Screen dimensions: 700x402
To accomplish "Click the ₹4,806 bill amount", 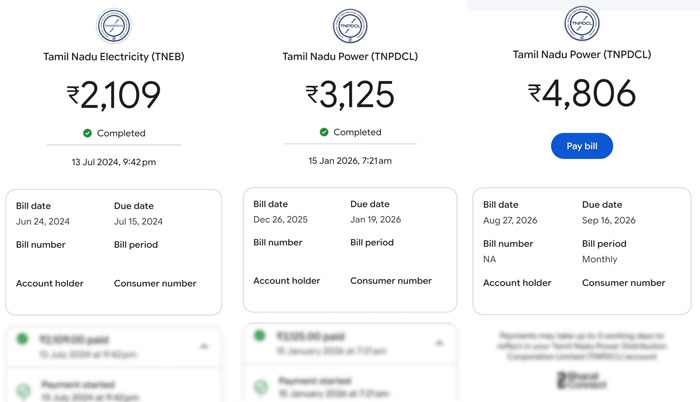I will pos(582,93).
